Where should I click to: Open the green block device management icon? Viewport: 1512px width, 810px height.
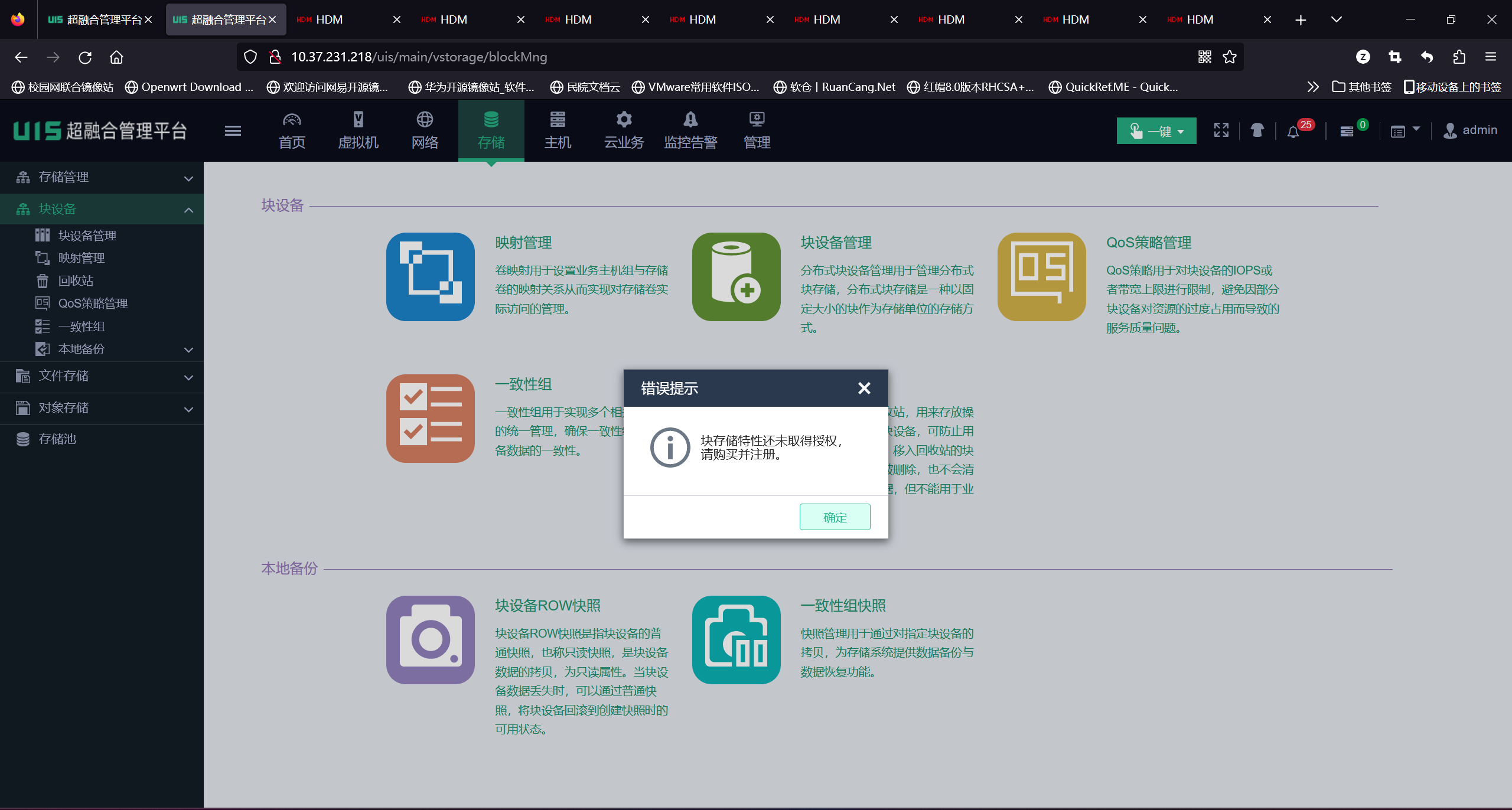(x=736, y=276)
